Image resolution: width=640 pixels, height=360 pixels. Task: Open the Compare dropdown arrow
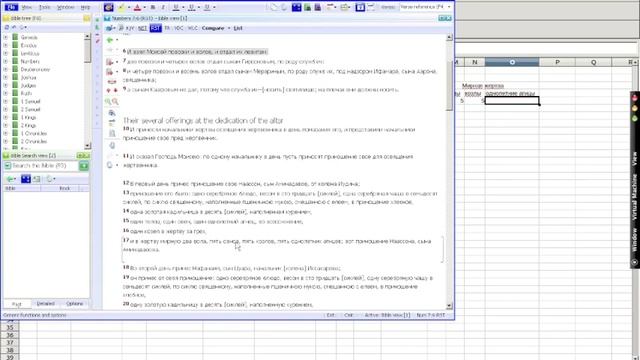[229, 28]
